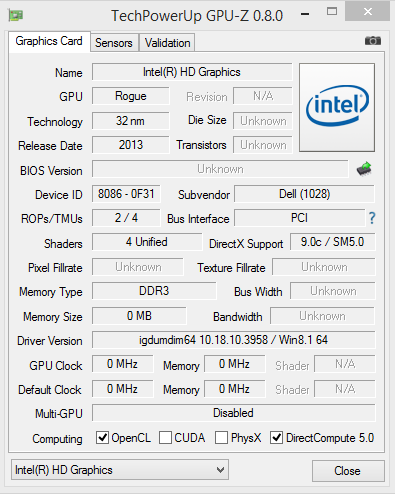
Task: Click the Bus Width Unknown field
Action: (x=333, y=291)
